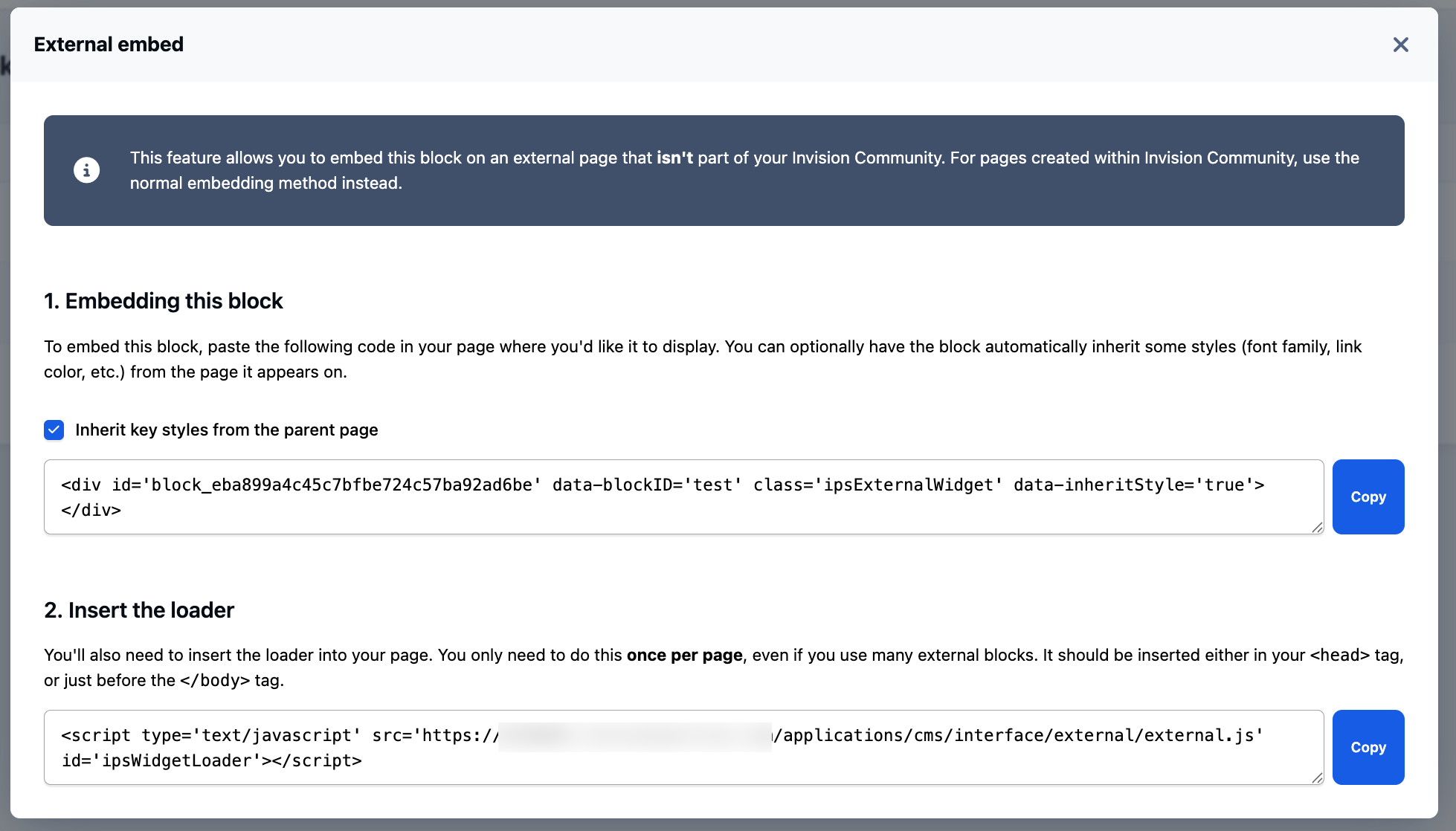Close the External embed dialog
Viewport: 1456px width, 831px height.
[1400, 45]
